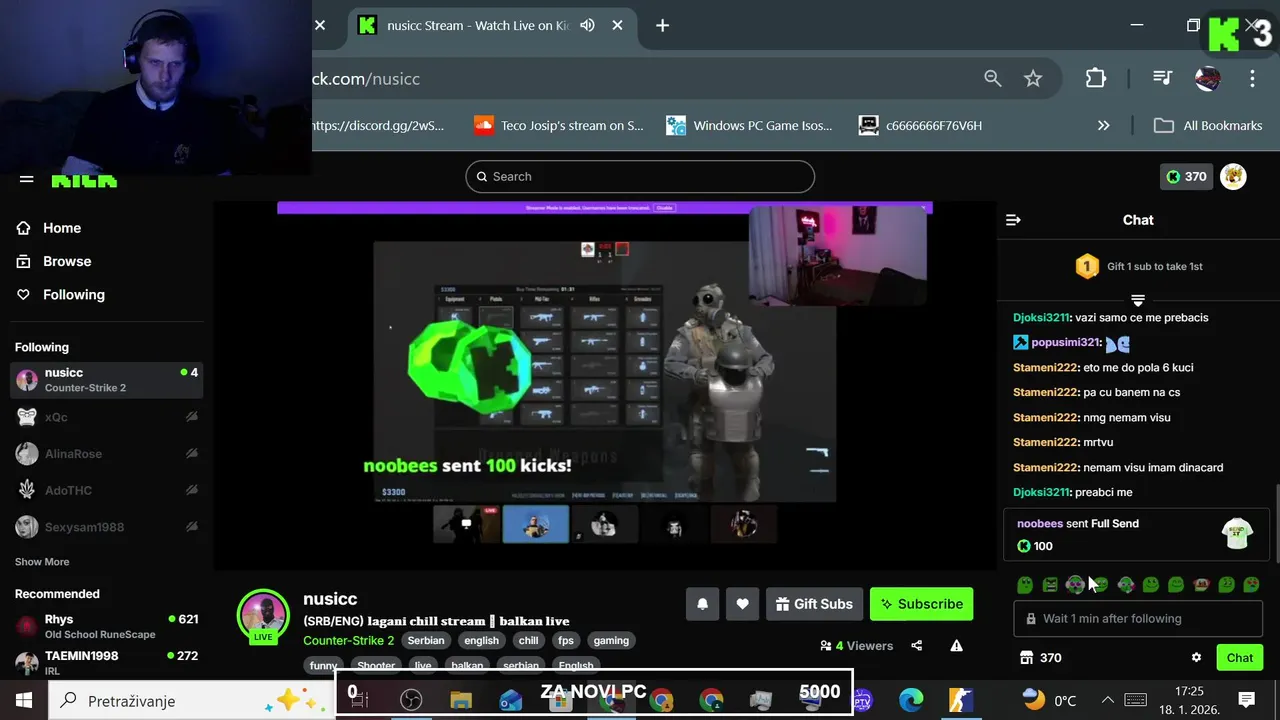
Task: Open Chrome extensions puzzle icon
Action: click(x=1096, y=78)
